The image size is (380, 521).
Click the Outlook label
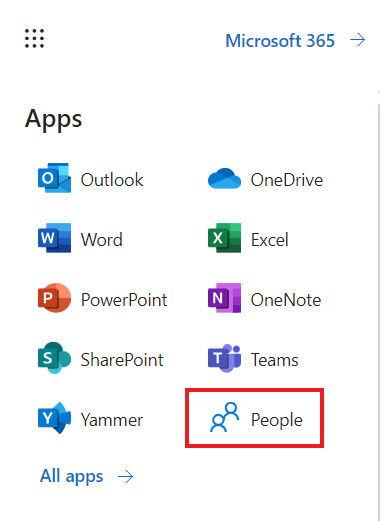112,180
